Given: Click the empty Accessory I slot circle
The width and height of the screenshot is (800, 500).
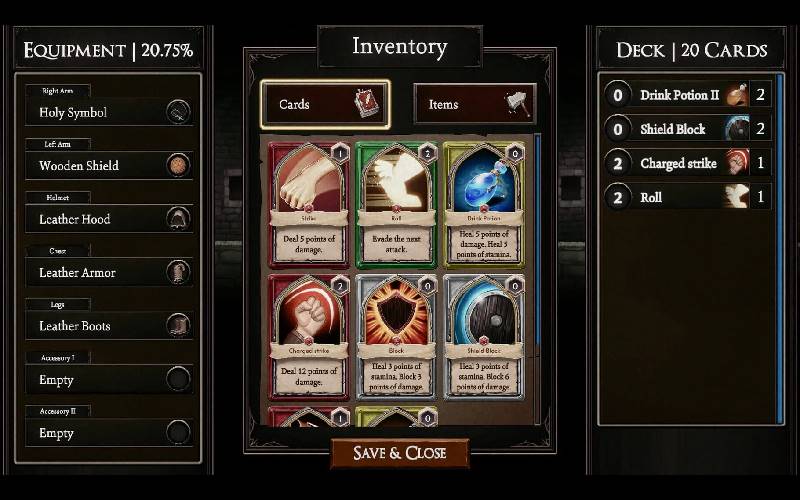Looking at the screenshot, I should 179,379.
